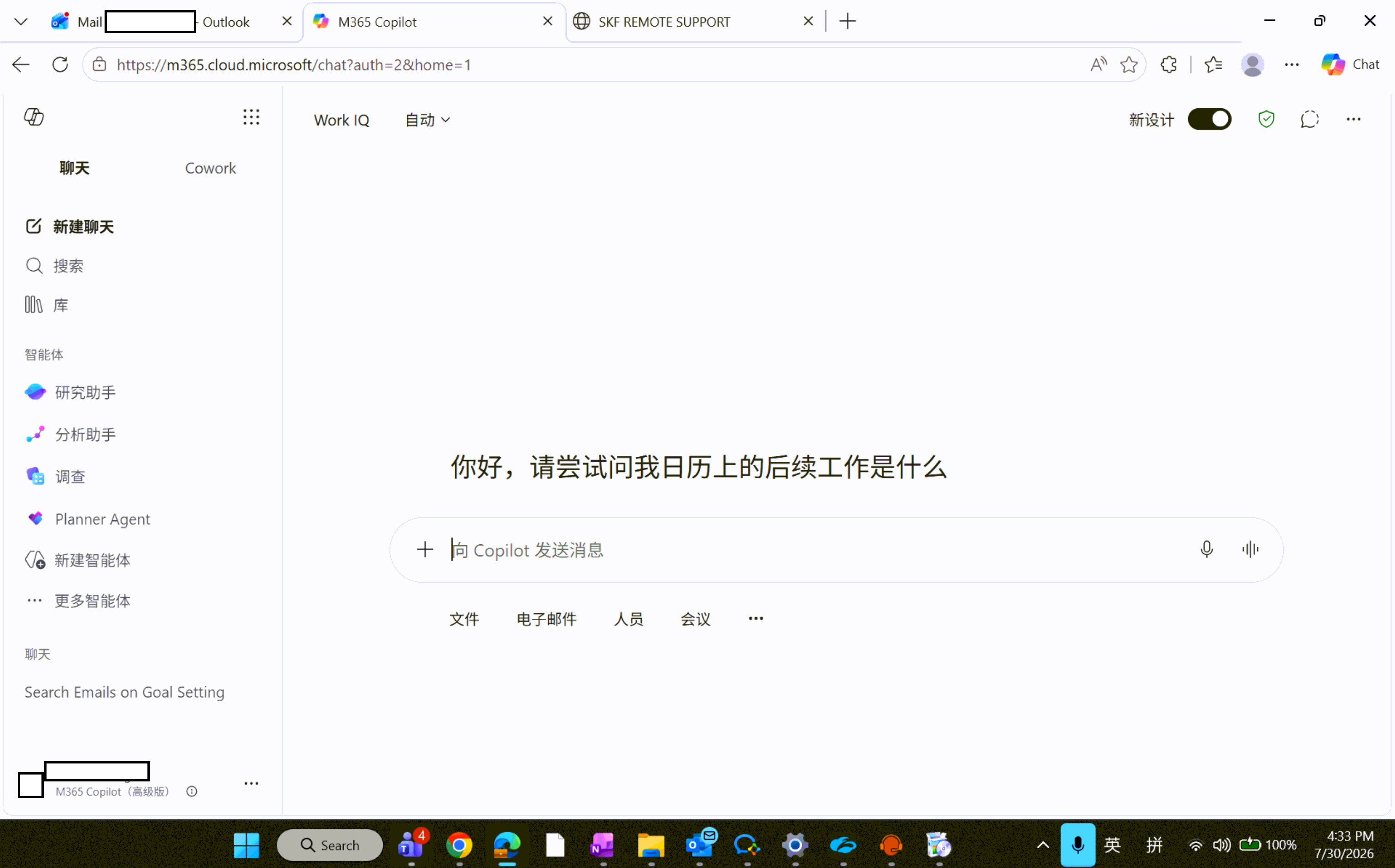Click the 人员 suggestion button
This screenshot has height=868, width=1395.
[628, 619]
